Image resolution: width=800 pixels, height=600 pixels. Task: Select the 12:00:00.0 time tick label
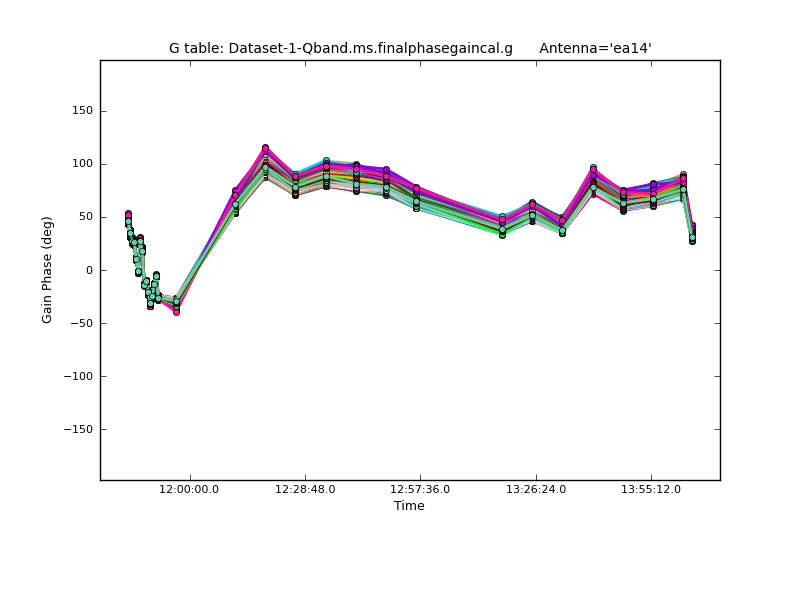coord(190,489)
